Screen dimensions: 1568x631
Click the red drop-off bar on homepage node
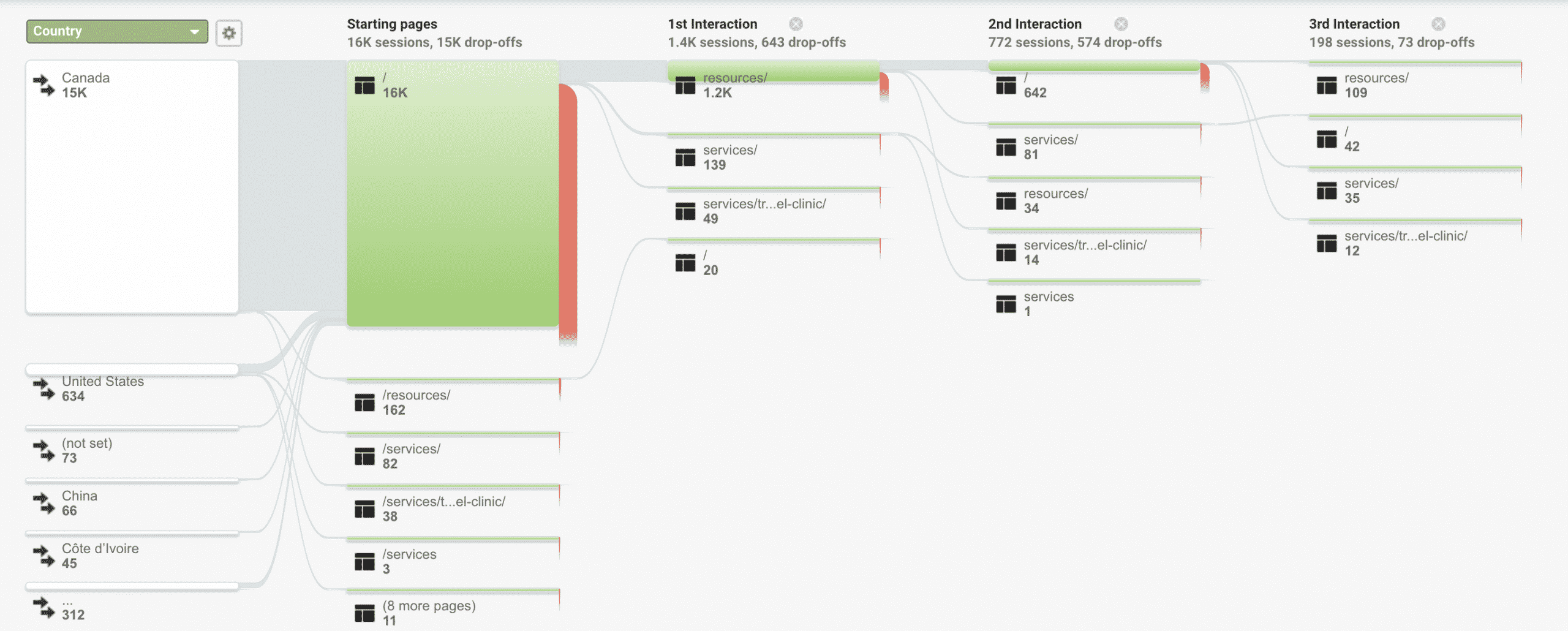point(568,213)
